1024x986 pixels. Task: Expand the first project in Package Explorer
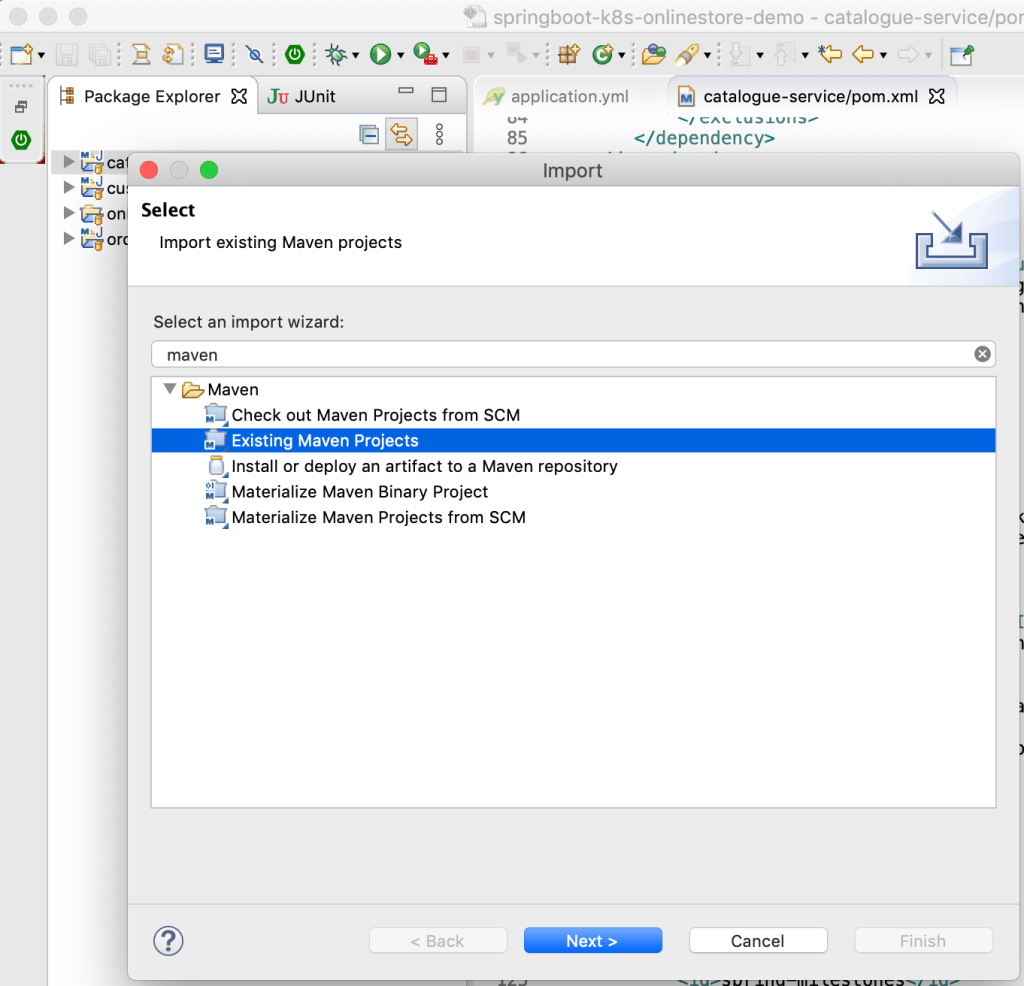pos(69,161)
